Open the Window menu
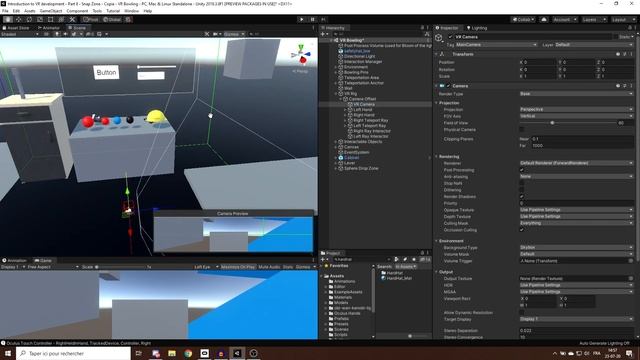640x360 pixels. tap(131, 11)
